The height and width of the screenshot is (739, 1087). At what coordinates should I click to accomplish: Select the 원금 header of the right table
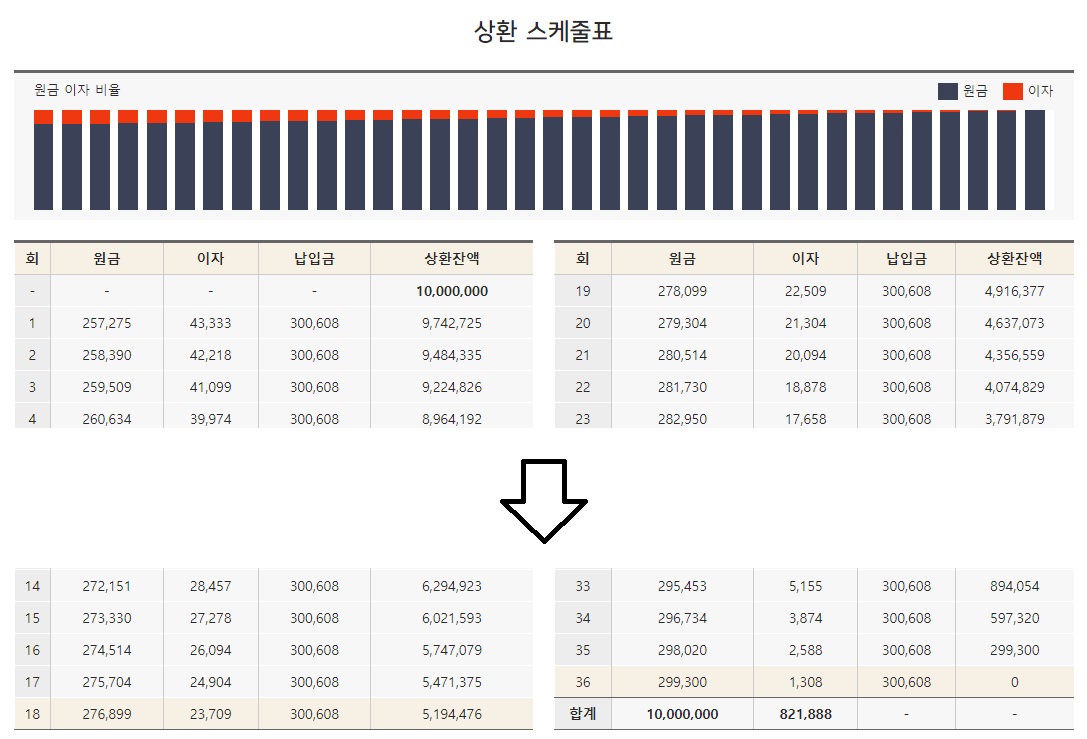[683, 257]
